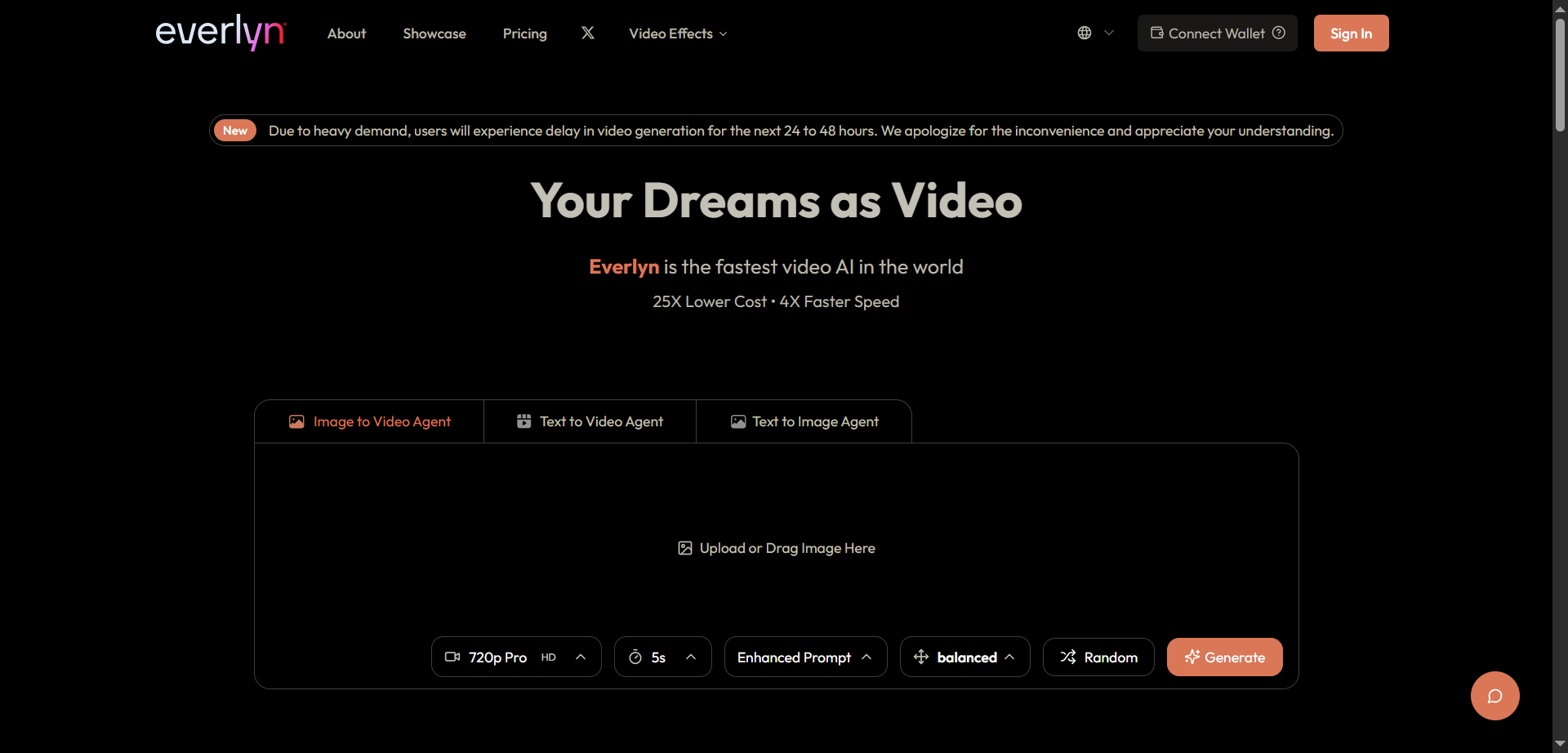Viewport: 1568px width, 753px height.
Task: Click the page vertical scrollbar thumb
Action: pos(1560,74)
